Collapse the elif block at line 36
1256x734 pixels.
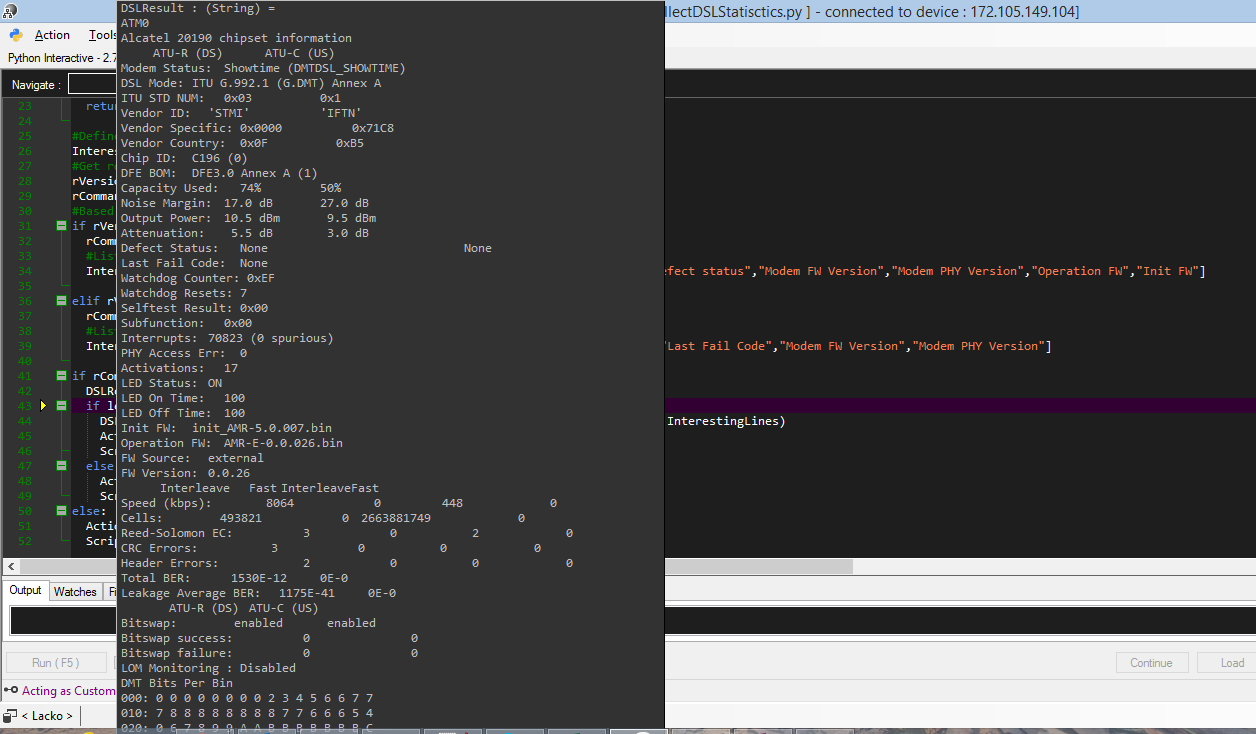point(61,301)
